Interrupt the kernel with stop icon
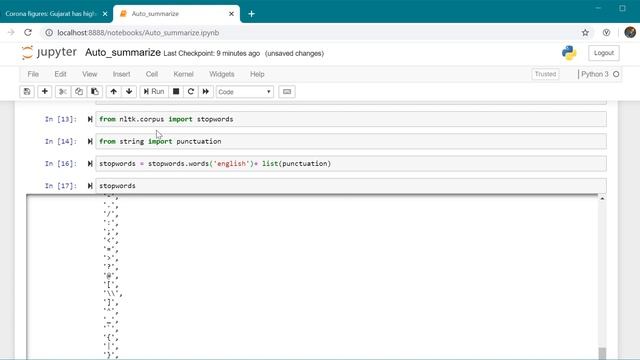The width and height of the screenshot is (640, 360). (x=176, y=91)
